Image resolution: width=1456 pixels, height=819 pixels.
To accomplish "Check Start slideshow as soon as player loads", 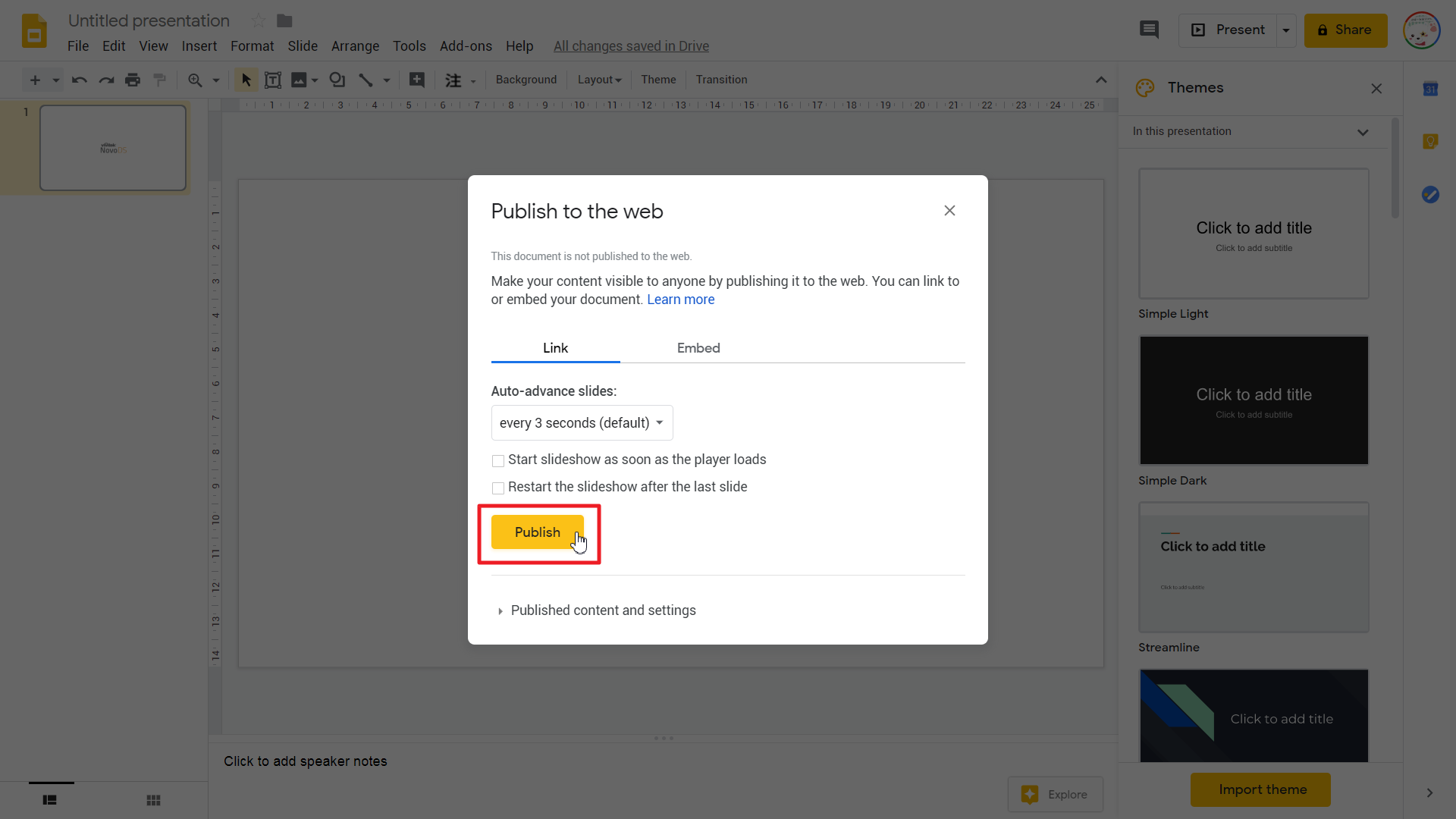I will click(498, 460).
